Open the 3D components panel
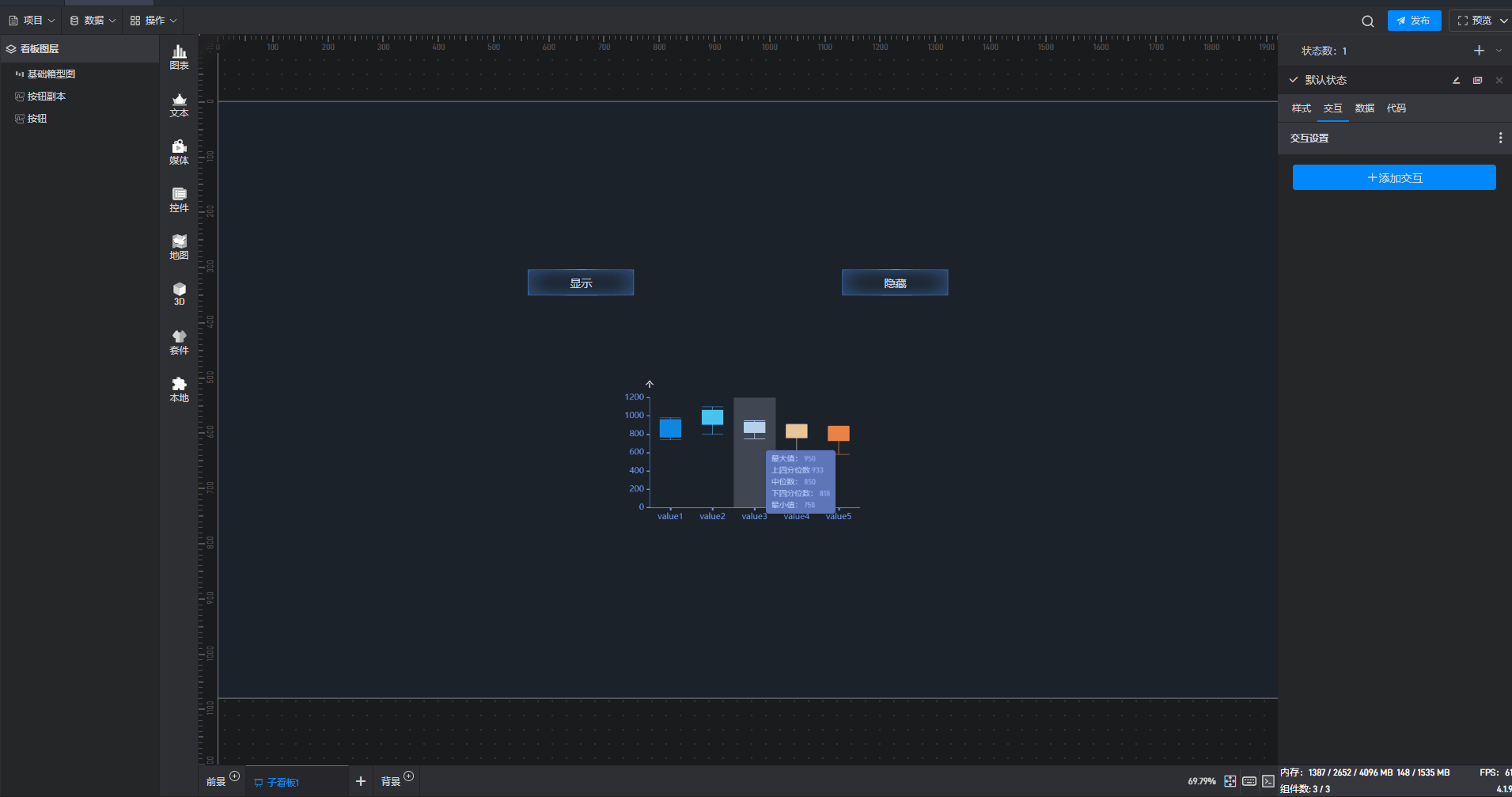Image resolution: width=1512 pixels, height=797 pixels. [180, 294]
